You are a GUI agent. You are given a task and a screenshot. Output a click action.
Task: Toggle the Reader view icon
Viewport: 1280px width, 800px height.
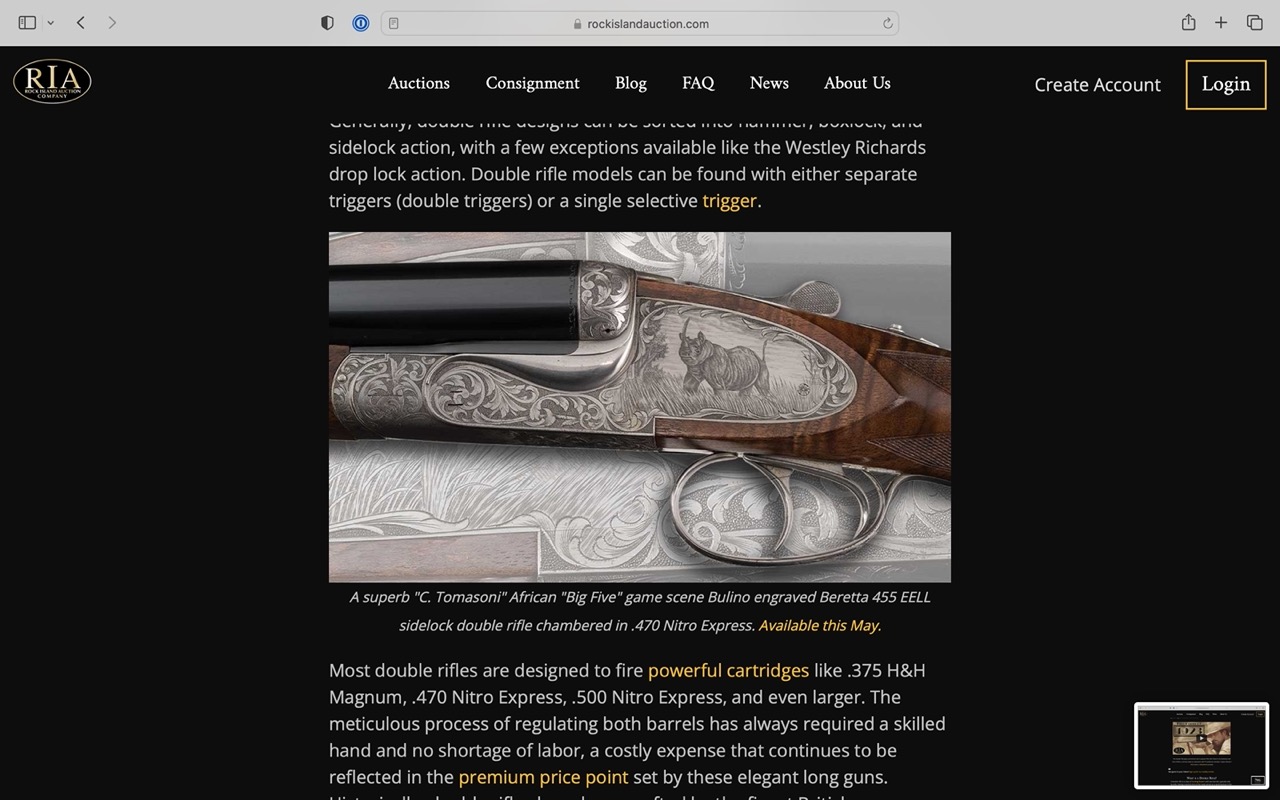coord(394,23)
